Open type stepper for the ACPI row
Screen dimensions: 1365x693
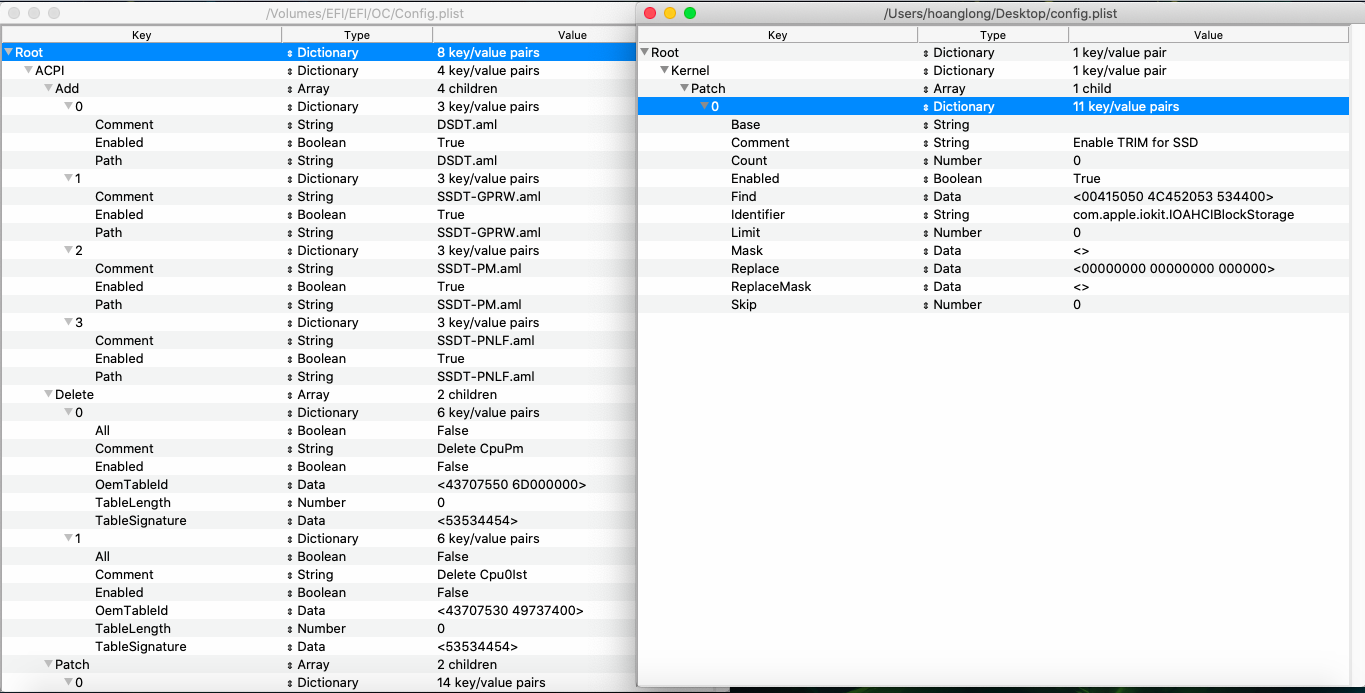(290, 71)
